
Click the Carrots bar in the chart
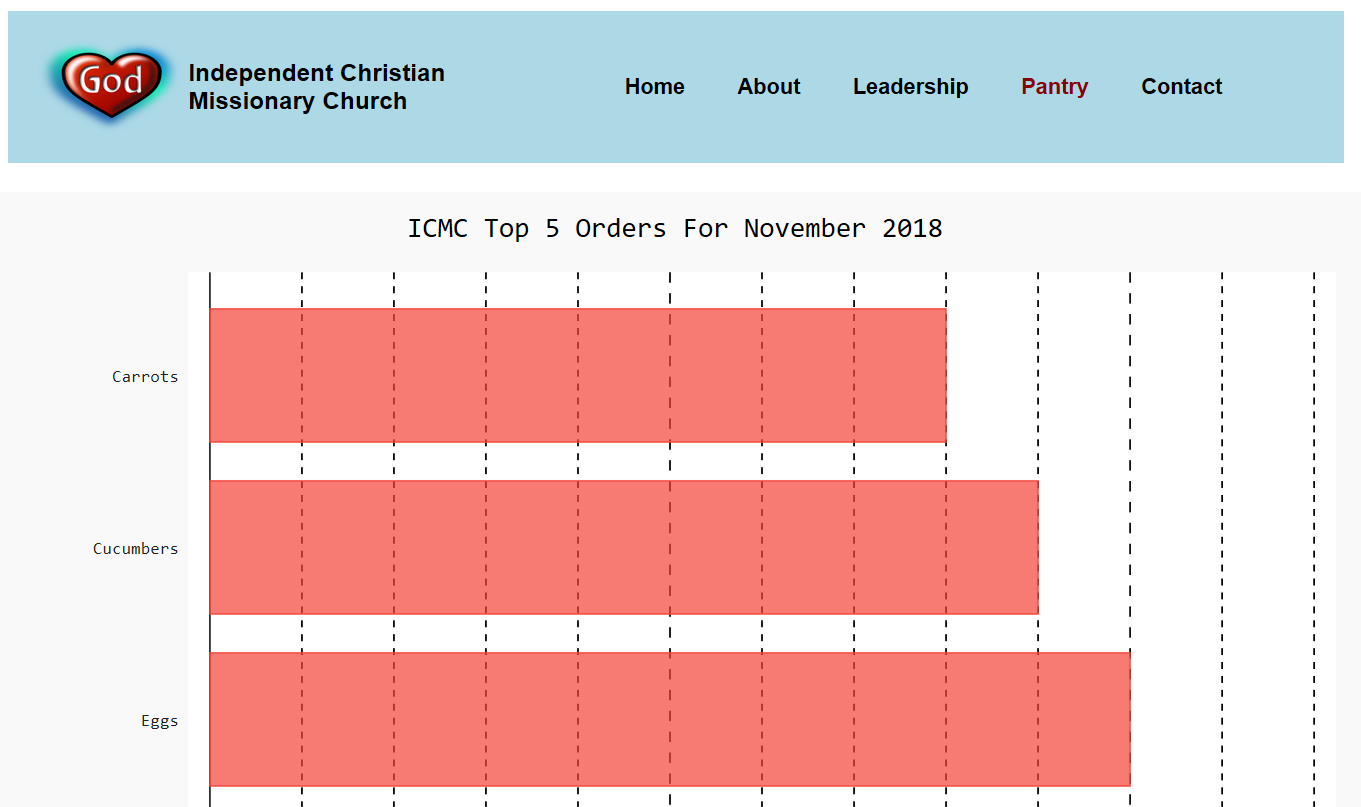point(577,375)
